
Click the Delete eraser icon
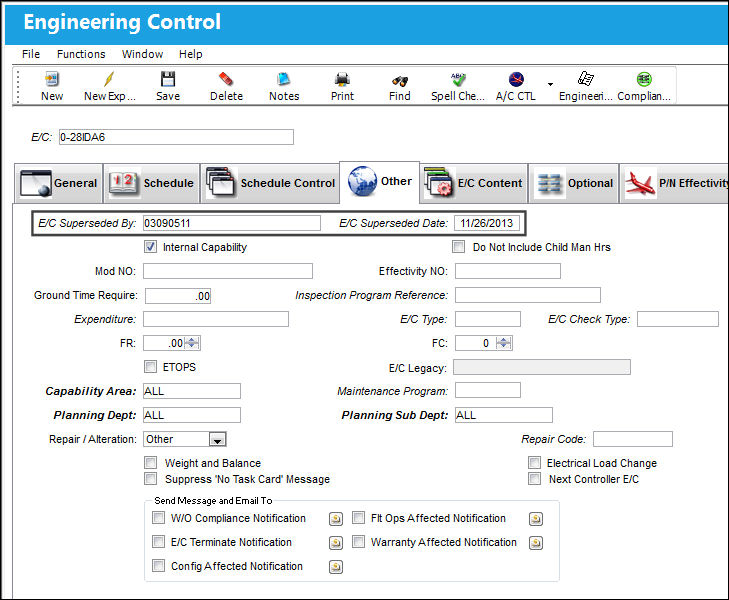pyautogui.click(x=226, y=79)
